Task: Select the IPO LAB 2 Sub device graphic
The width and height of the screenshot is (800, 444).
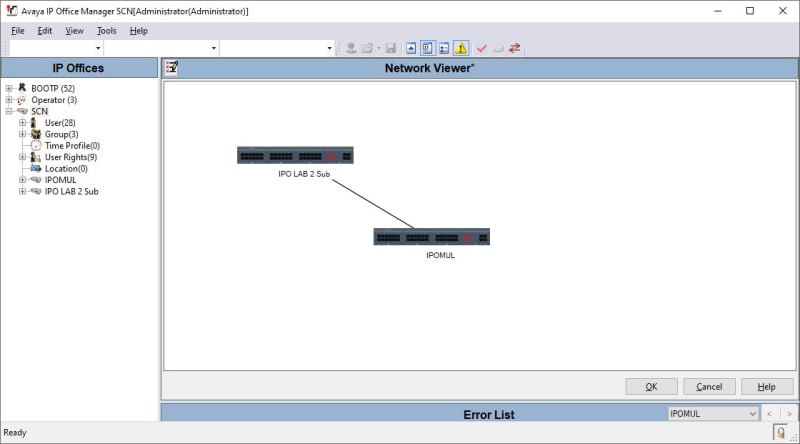Action: 295,155
